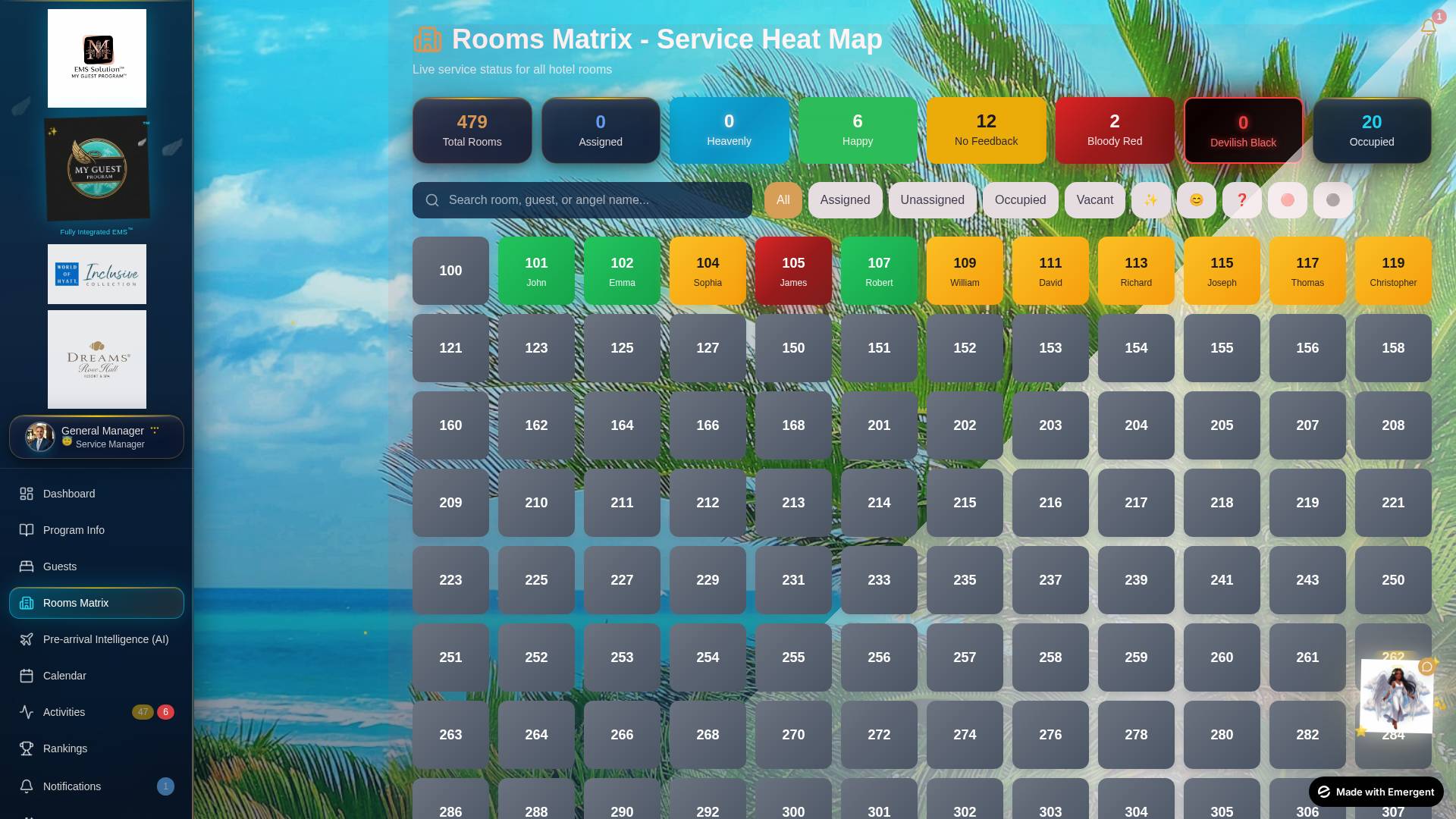Viewport: 1456px width, 819px height.
Task: Click the Occupied 20 stat card
Action: pos(1372,130)
